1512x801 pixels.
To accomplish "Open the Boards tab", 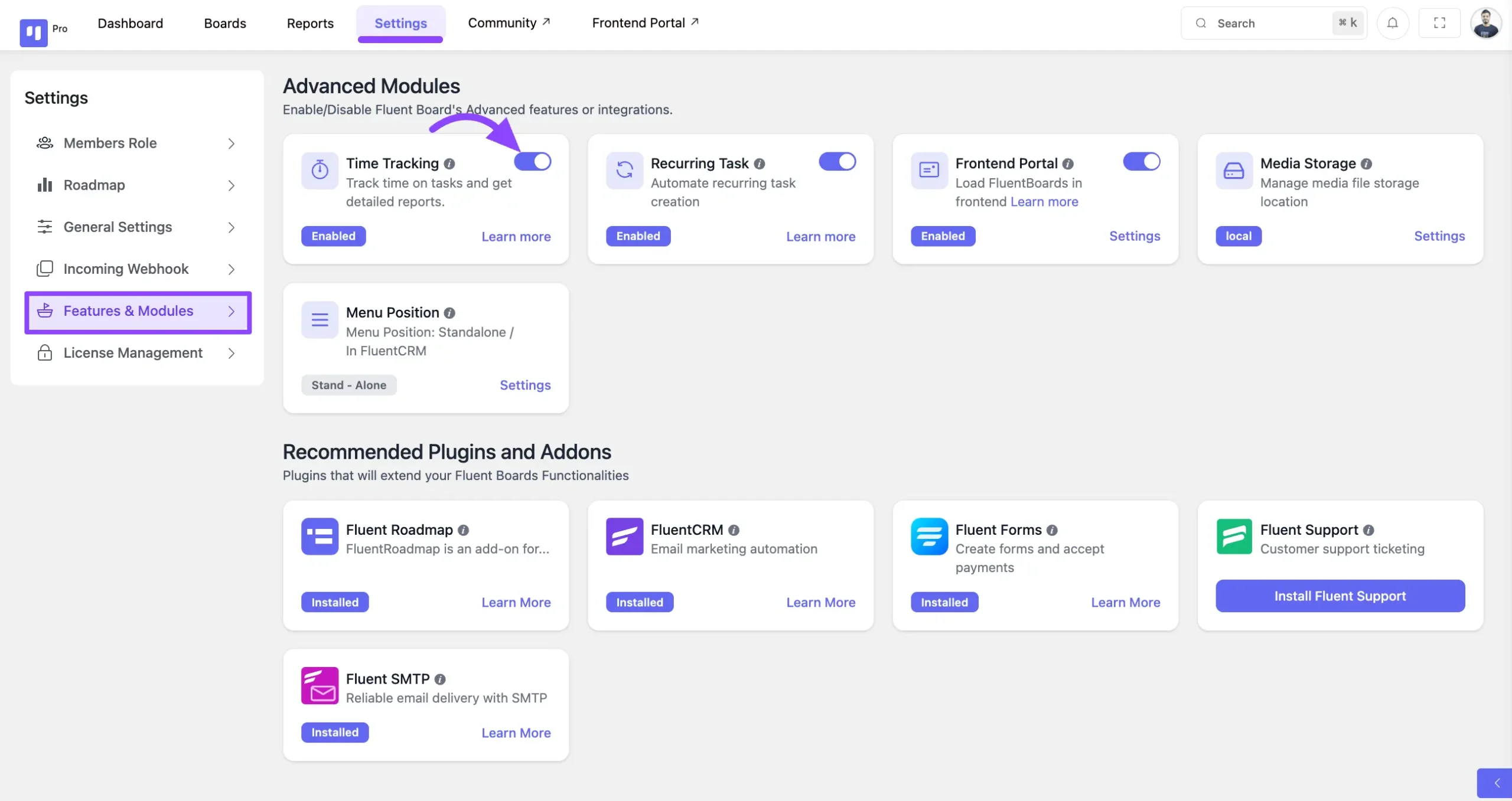I will pos(225,23).
